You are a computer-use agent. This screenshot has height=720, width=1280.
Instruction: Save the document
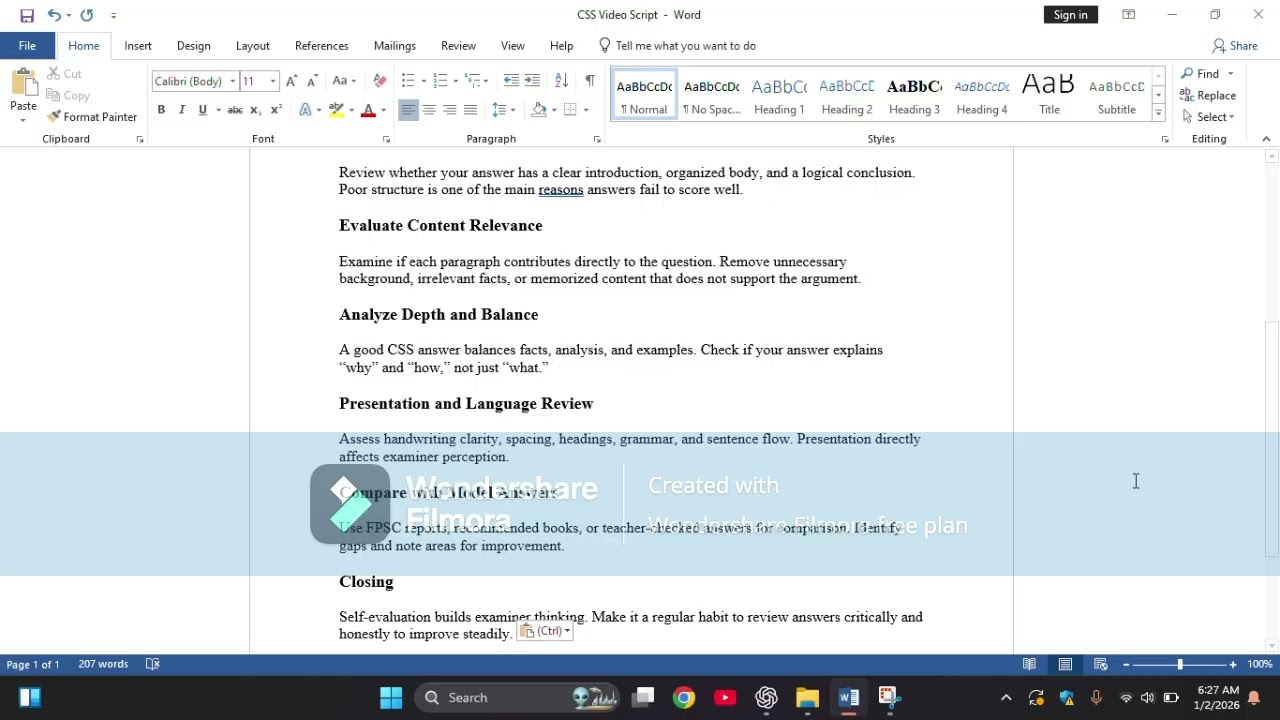[27, 15]
